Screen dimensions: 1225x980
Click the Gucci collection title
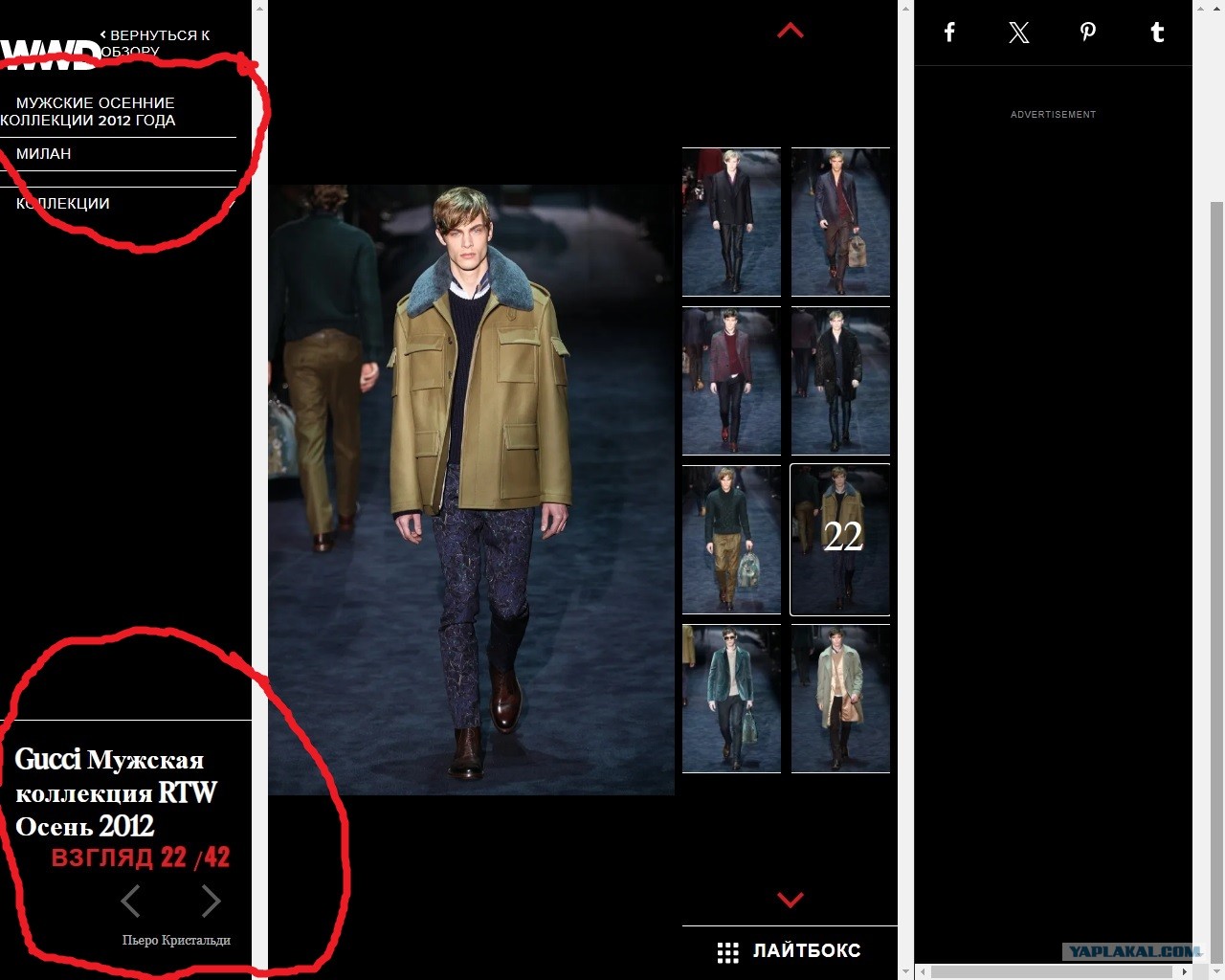[116, 792]
